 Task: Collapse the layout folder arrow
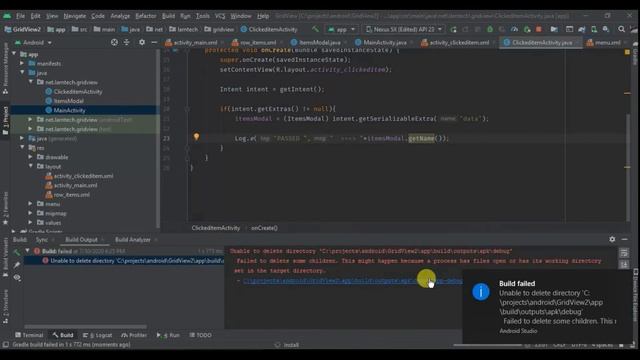pos(31,166)
